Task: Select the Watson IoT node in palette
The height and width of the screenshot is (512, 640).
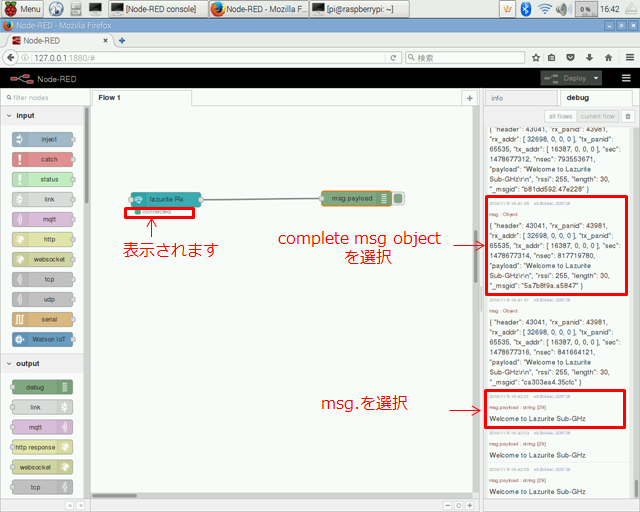Action: click(x=43, y=339)
